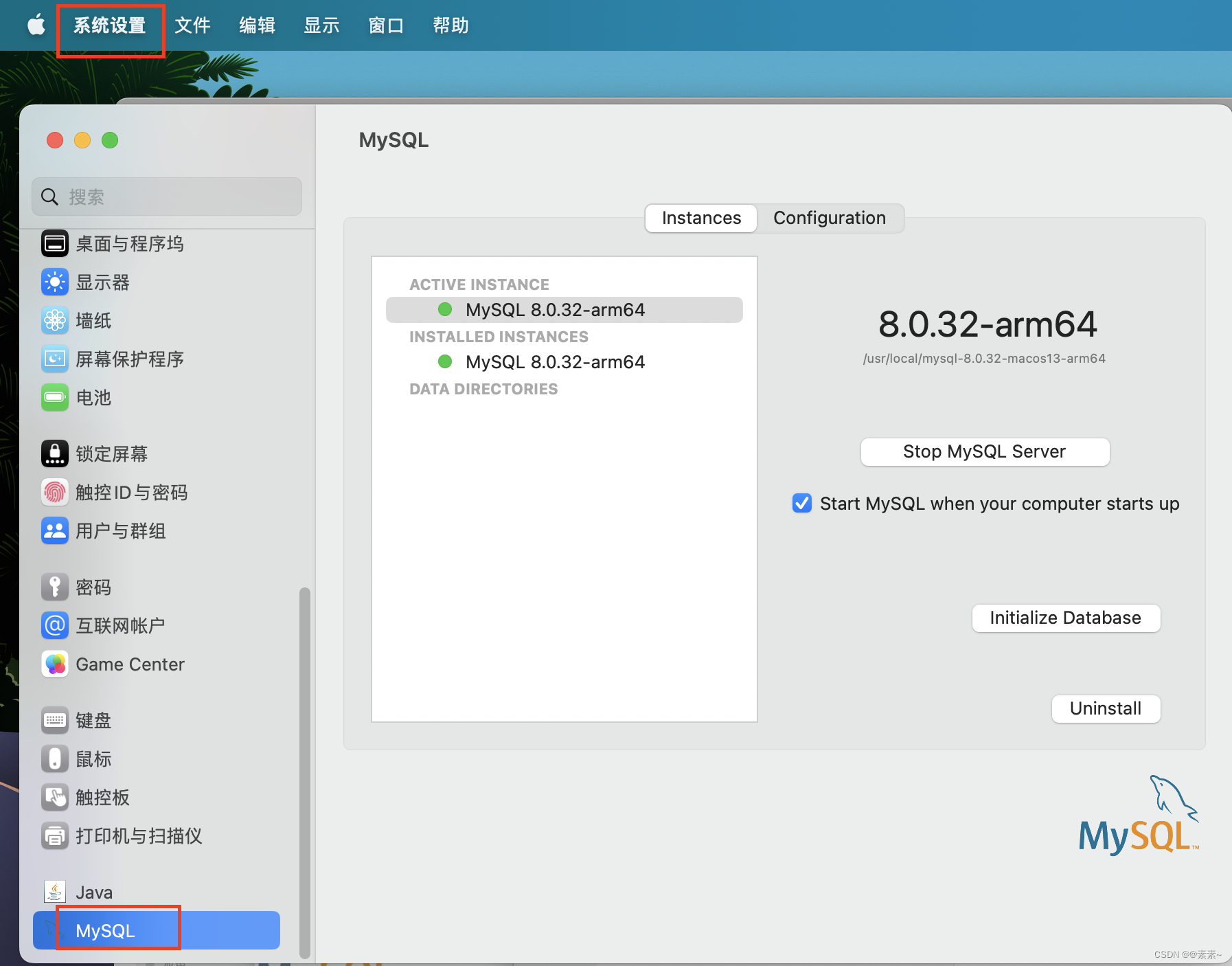Click the 墙纸 sidebar label

tap(93, 320)
